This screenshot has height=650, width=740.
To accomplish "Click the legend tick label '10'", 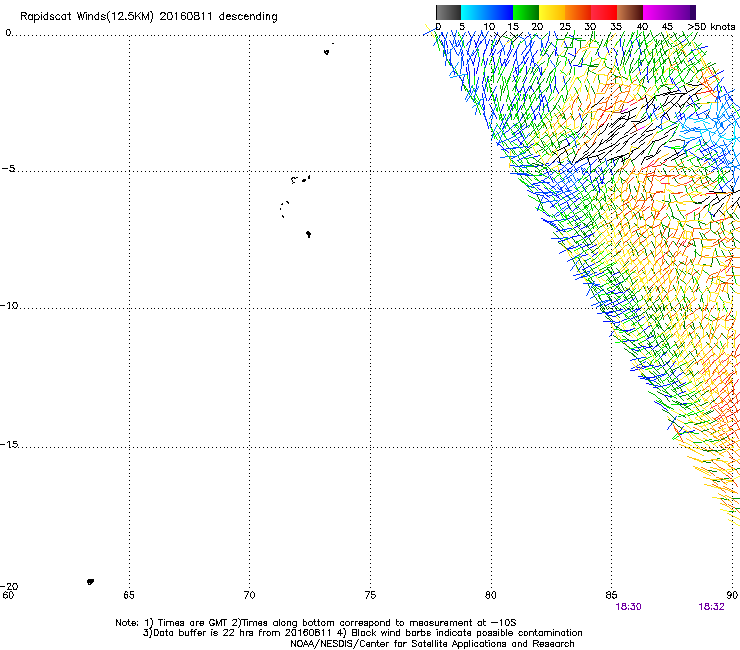I will 489,27.
